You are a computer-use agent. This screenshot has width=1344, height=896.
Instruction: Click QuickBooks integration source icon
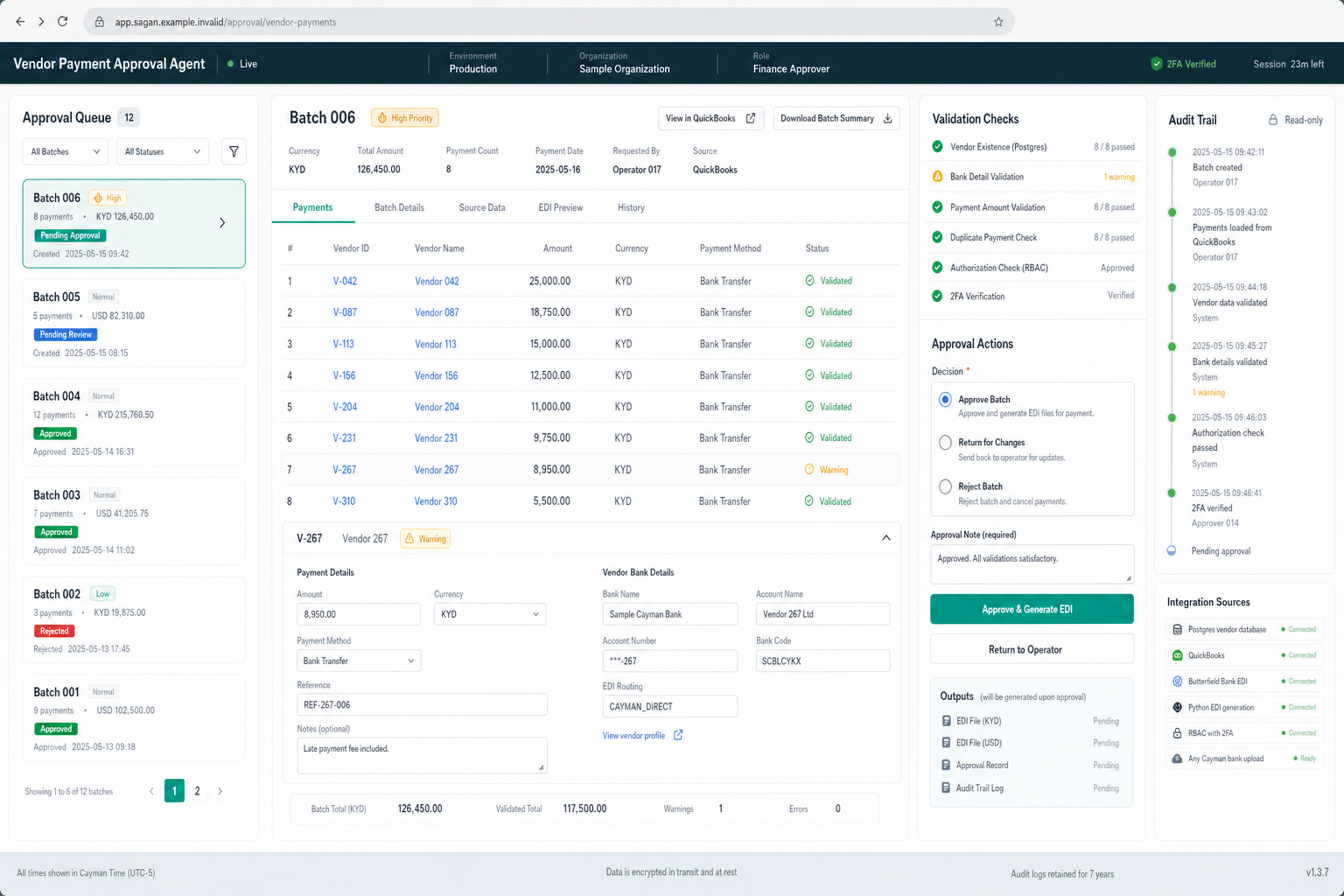(x=1178, y=655)
